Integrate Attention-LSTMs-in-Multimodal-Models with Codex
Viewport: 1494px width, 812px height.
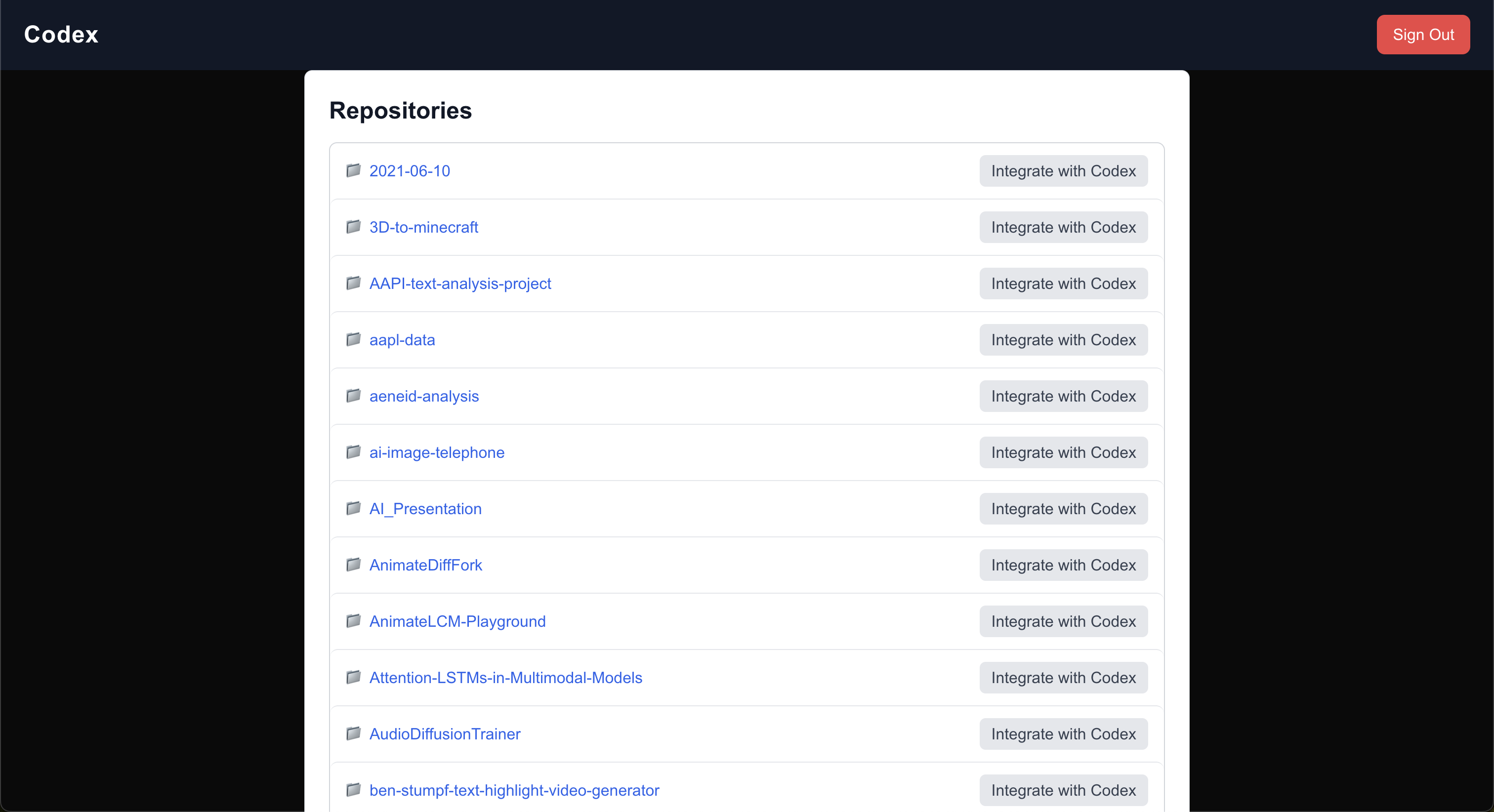(1063, 678)
